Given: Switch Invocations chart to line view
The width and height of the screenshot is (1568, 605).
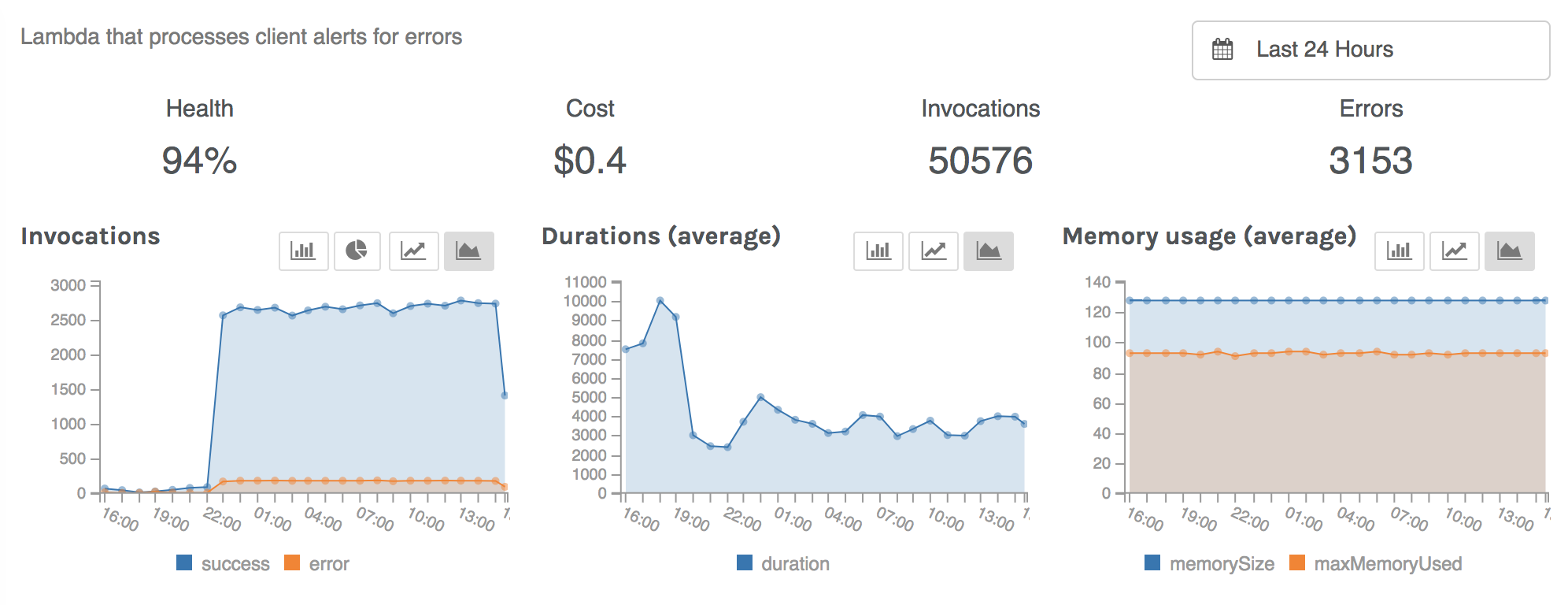Looking at the screenshot, I should [413, 251].
